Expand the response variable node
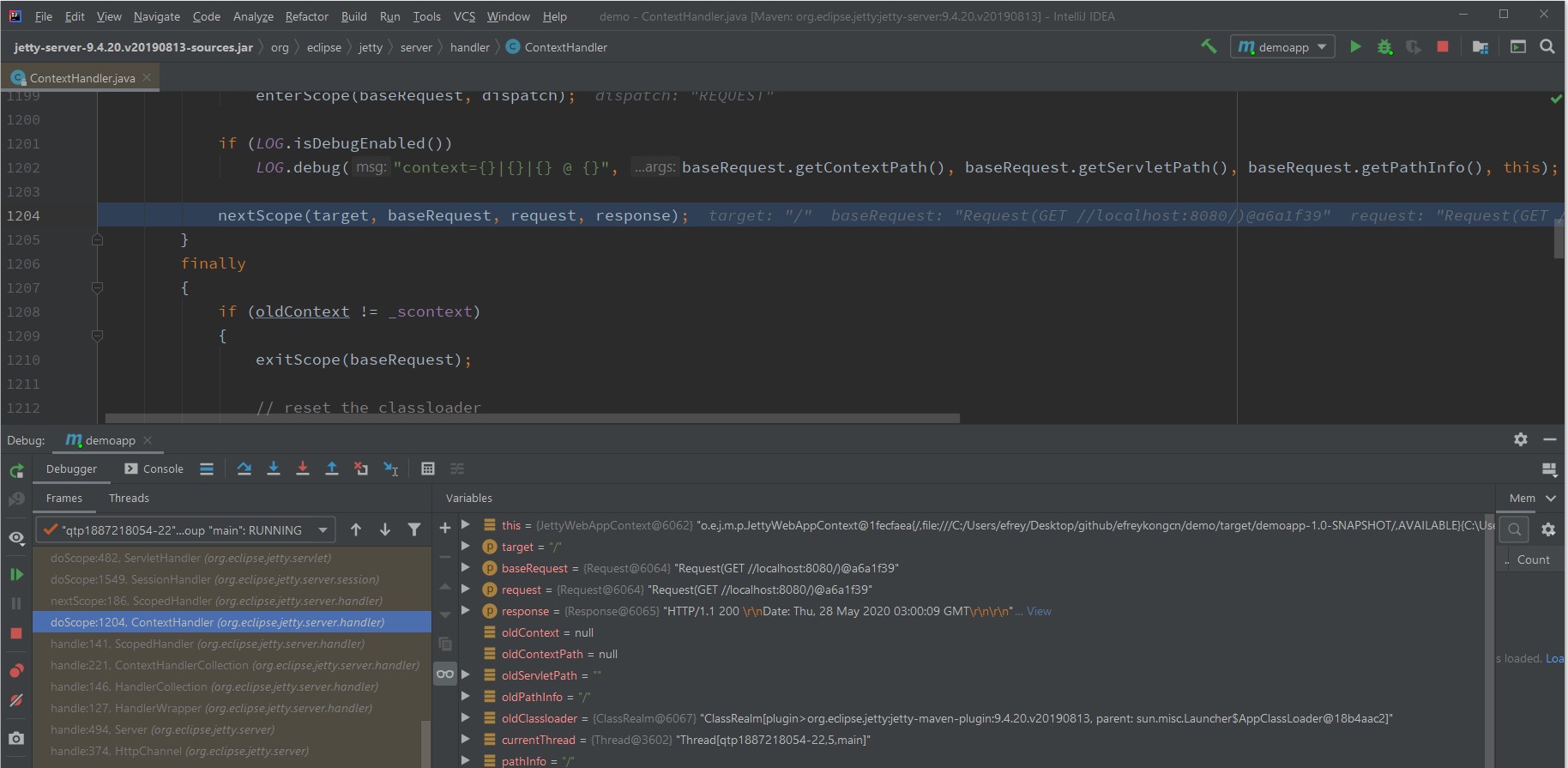1568x768 pixels. click(466, 610)
